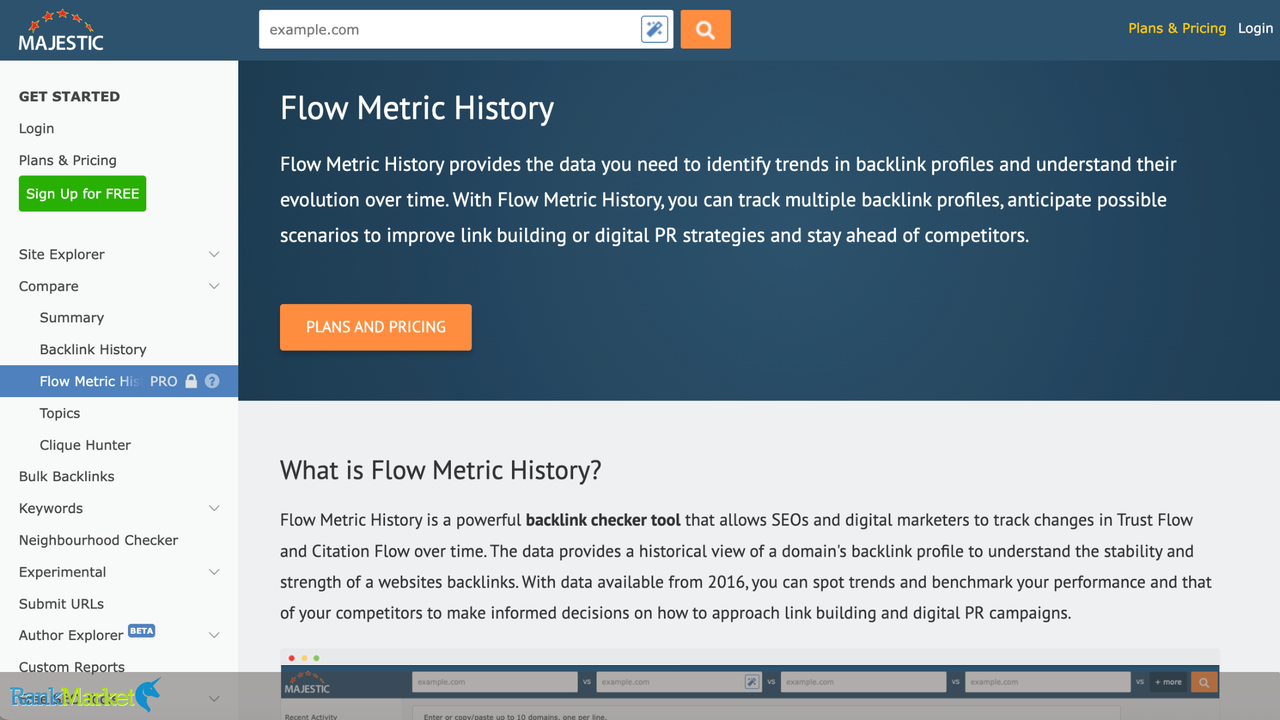Image resolution: width=1280 pixels, height=720 pixels.
Task: Expand the Keywords chevron
Action: (x=214, y=508)
